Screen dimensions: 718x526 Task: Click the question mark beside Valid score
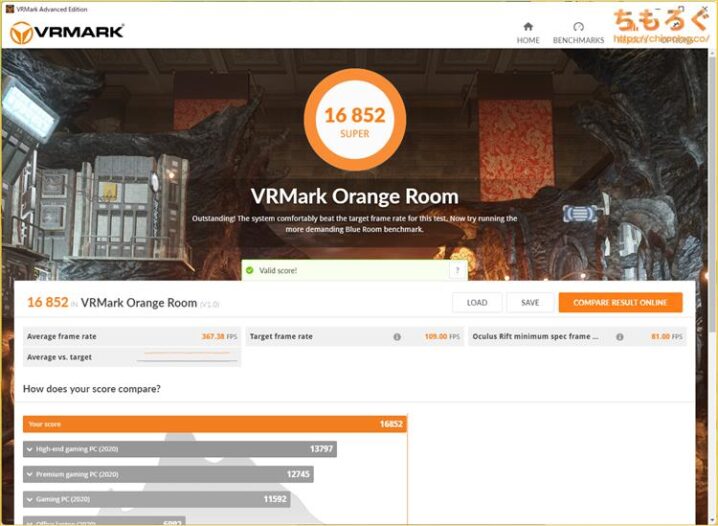point(457,270)
